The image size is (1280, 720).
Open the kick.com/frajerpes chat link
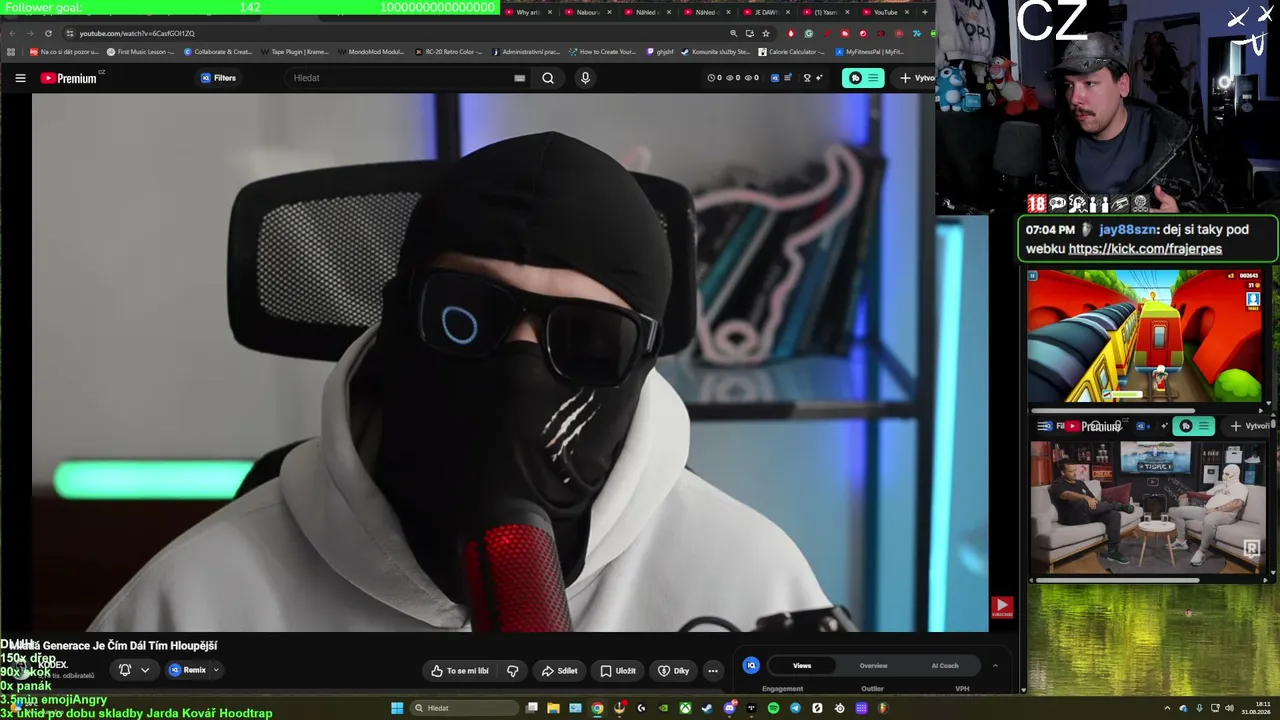[x=1145, y=249]
